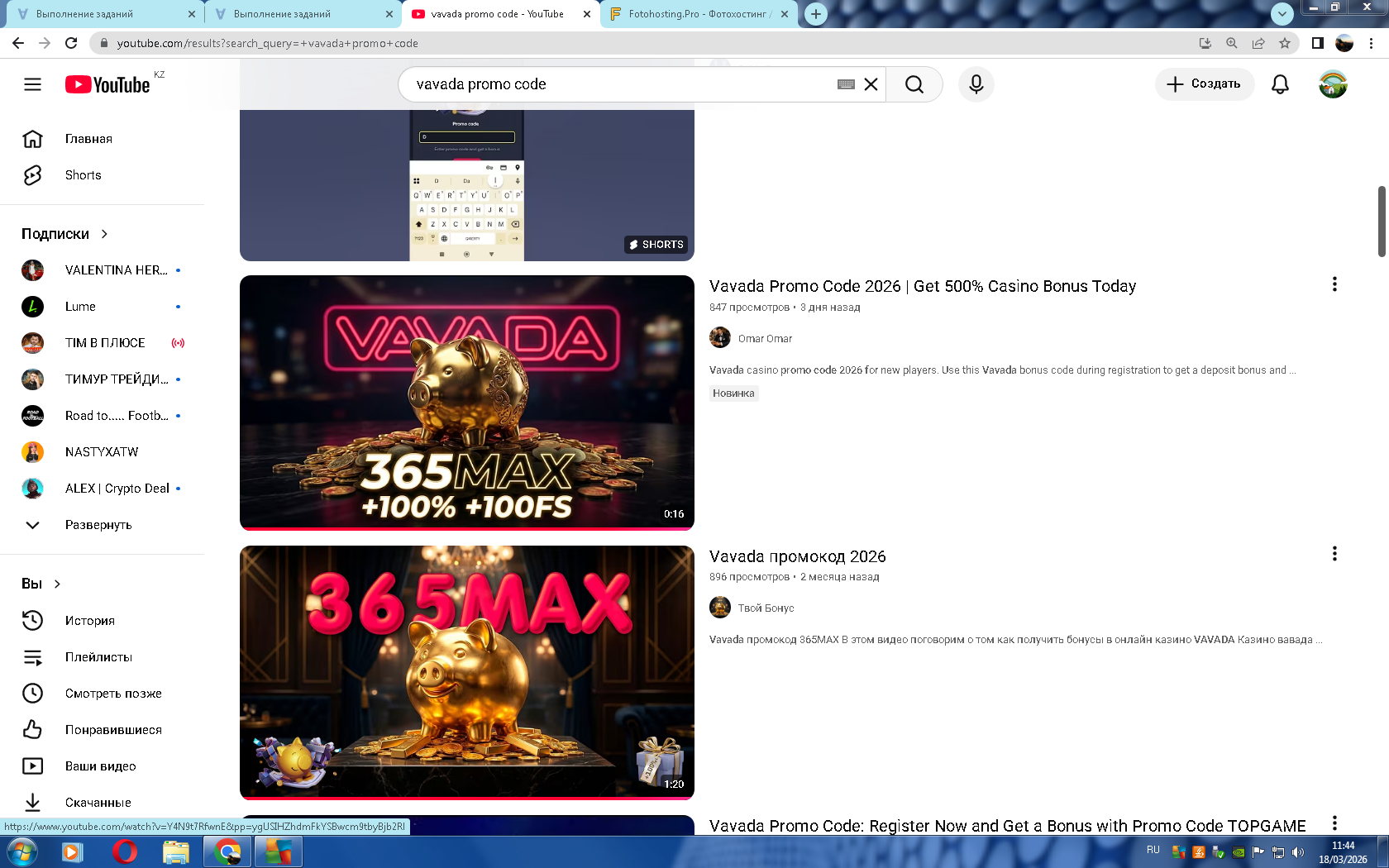The image size is (1389, 868).
Task: Expand the Вы section chevron
Action: pyautogui.click(x=57, y=584)
